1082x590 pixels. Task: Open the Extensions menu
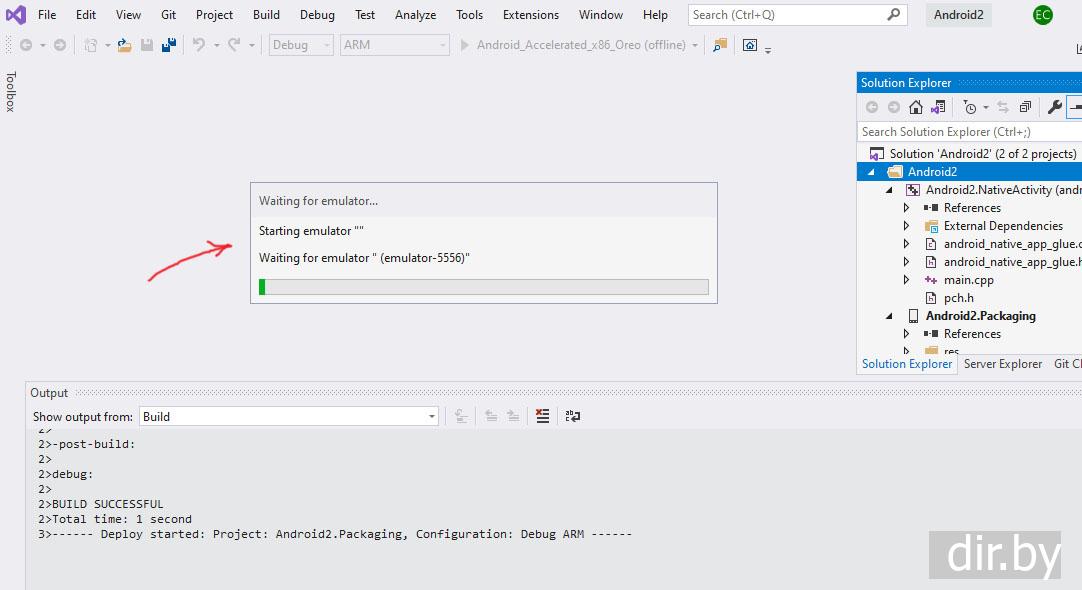[530, 15]
